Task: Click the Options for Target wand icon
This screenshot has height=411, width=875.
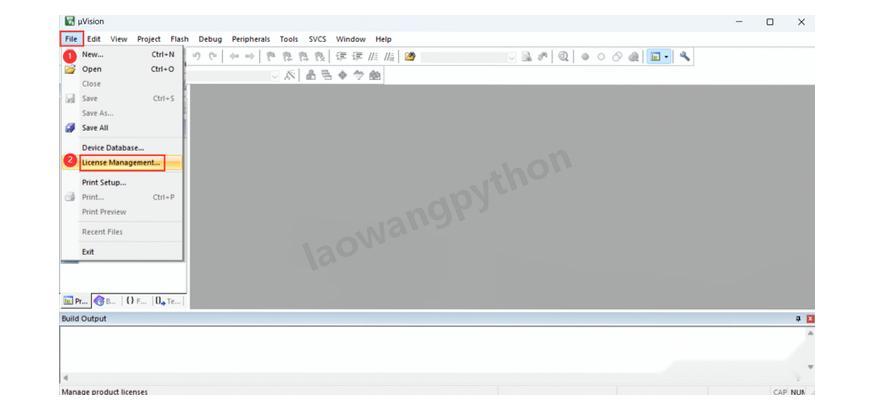Action: coord(289,75)
